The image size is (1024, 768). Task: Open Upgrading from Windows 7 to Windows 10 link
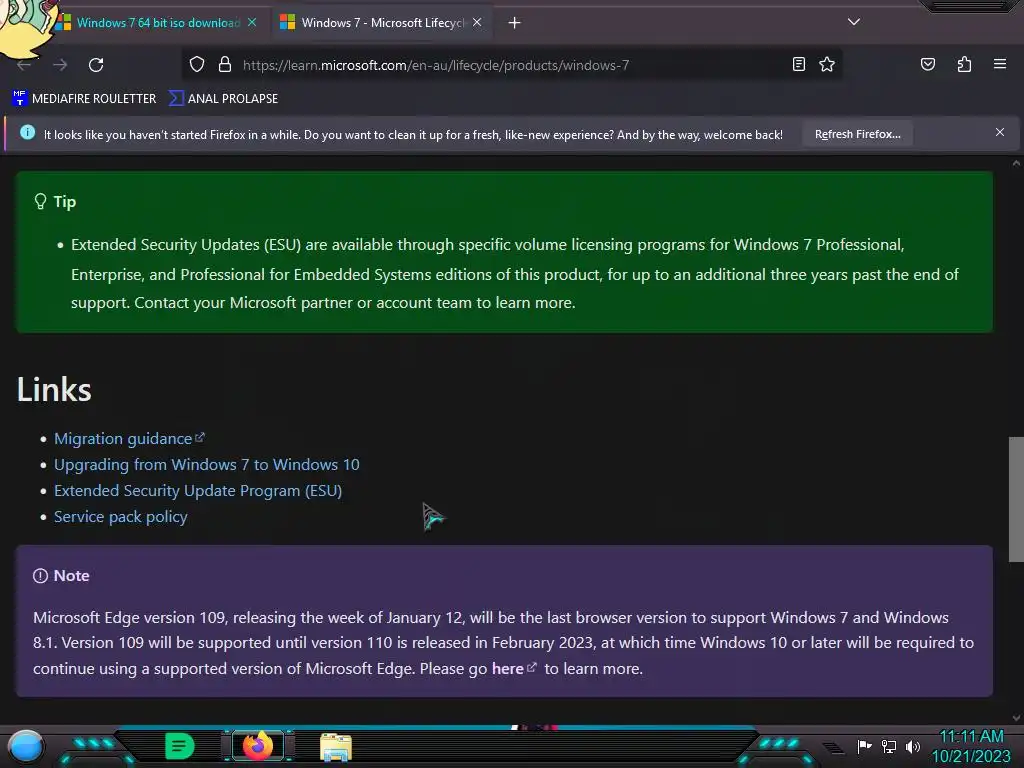tap(206, 464)
